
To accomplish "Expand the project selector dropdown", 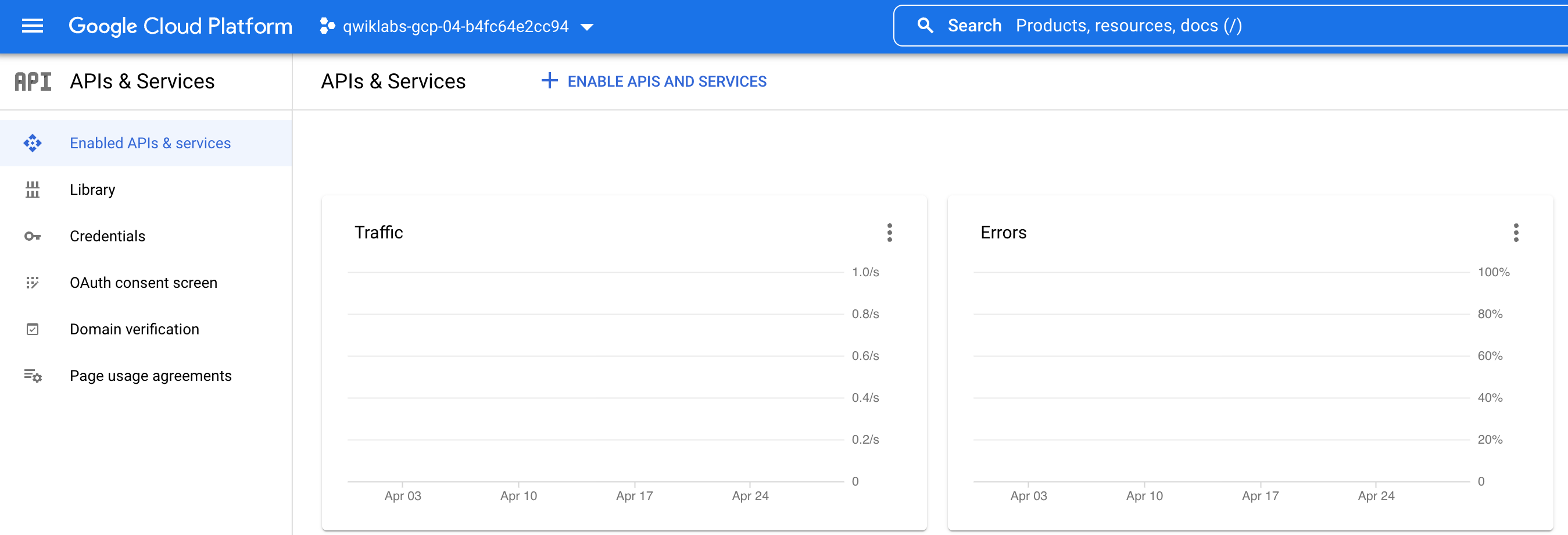I will (x=586, y=27).
